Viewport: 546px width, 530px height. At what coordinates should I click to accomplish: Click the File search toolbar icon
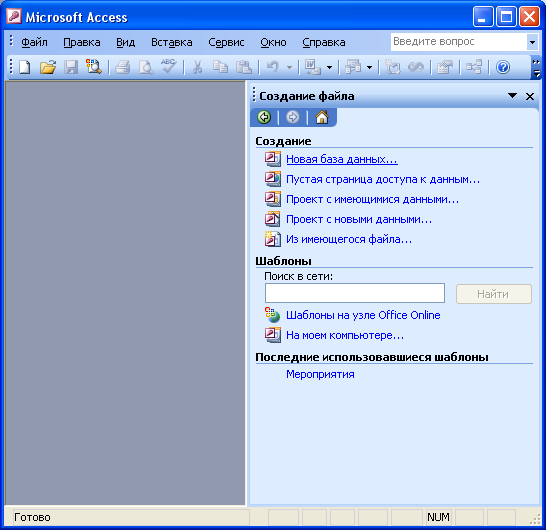coord(94,67)
